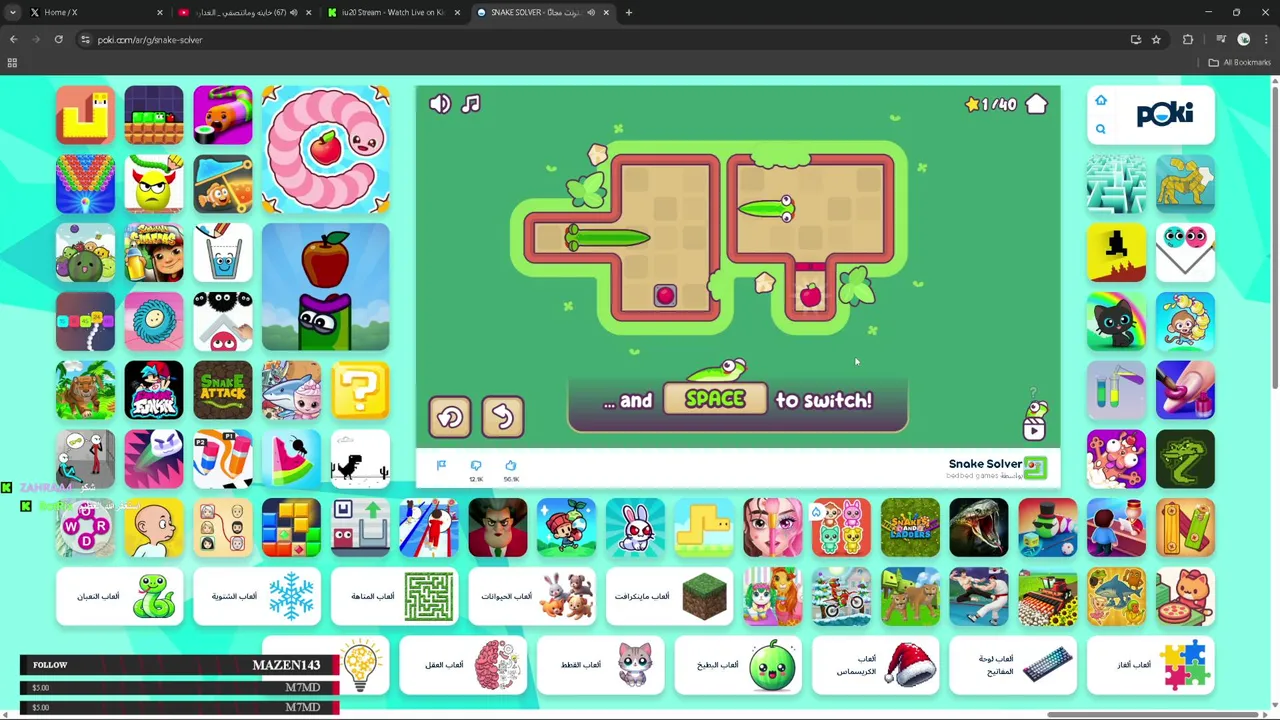Open the brain games category card
Viewport: 1280px width, 720px height.
463,665
